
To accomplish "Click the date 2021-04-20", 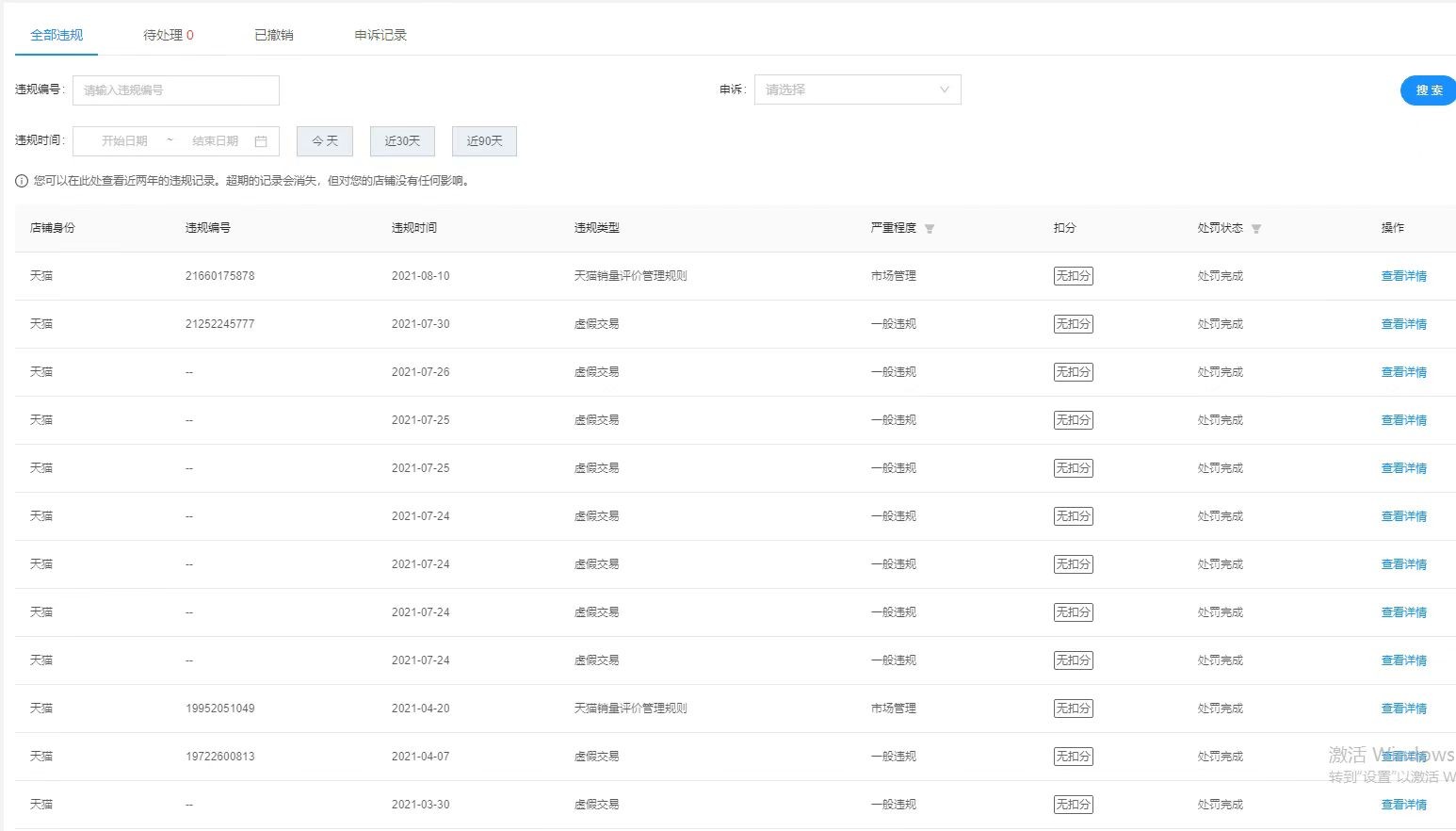I will (x=420, y=709).
